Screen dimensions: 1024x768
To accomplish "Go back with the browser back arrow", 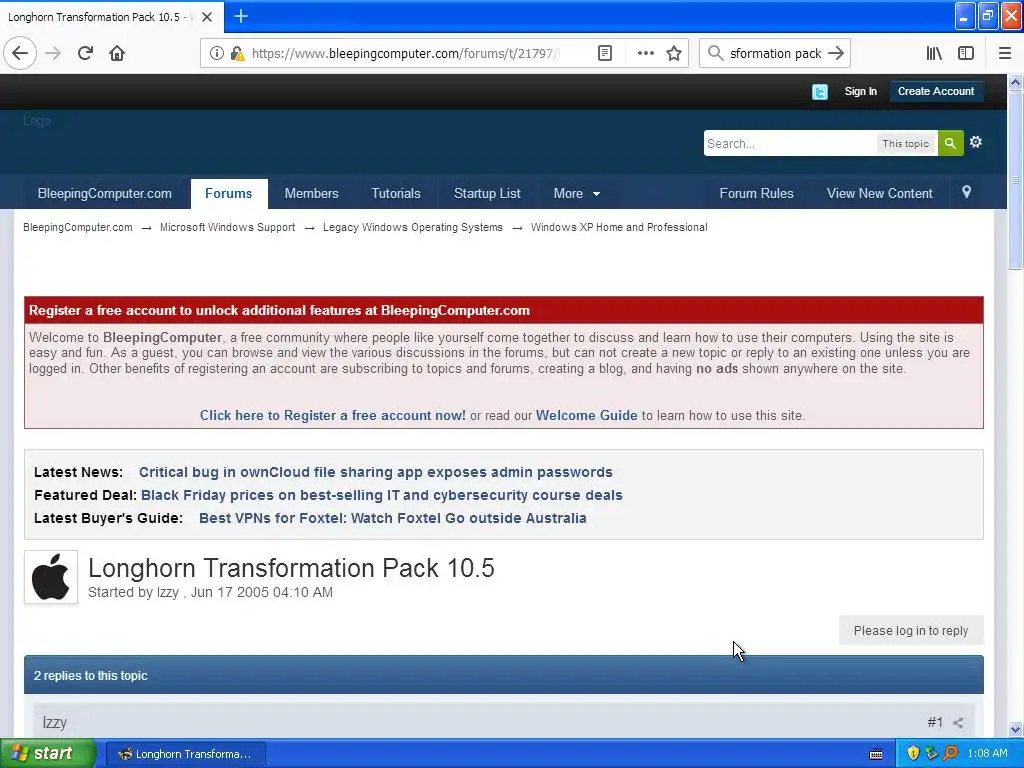I will [x=20, y=53].
